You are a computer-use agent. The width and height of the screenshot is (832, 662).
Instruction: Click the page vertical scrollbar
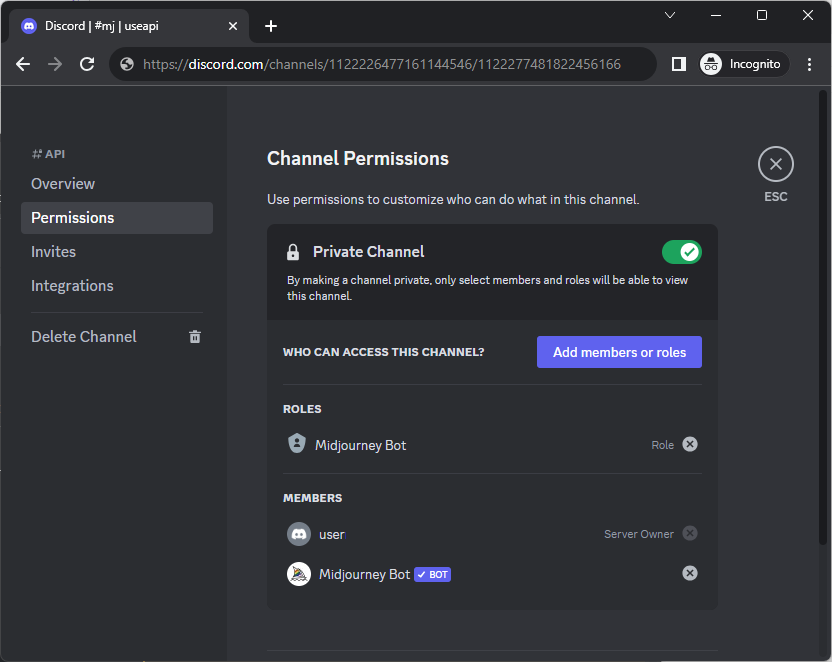coord(822,318)
